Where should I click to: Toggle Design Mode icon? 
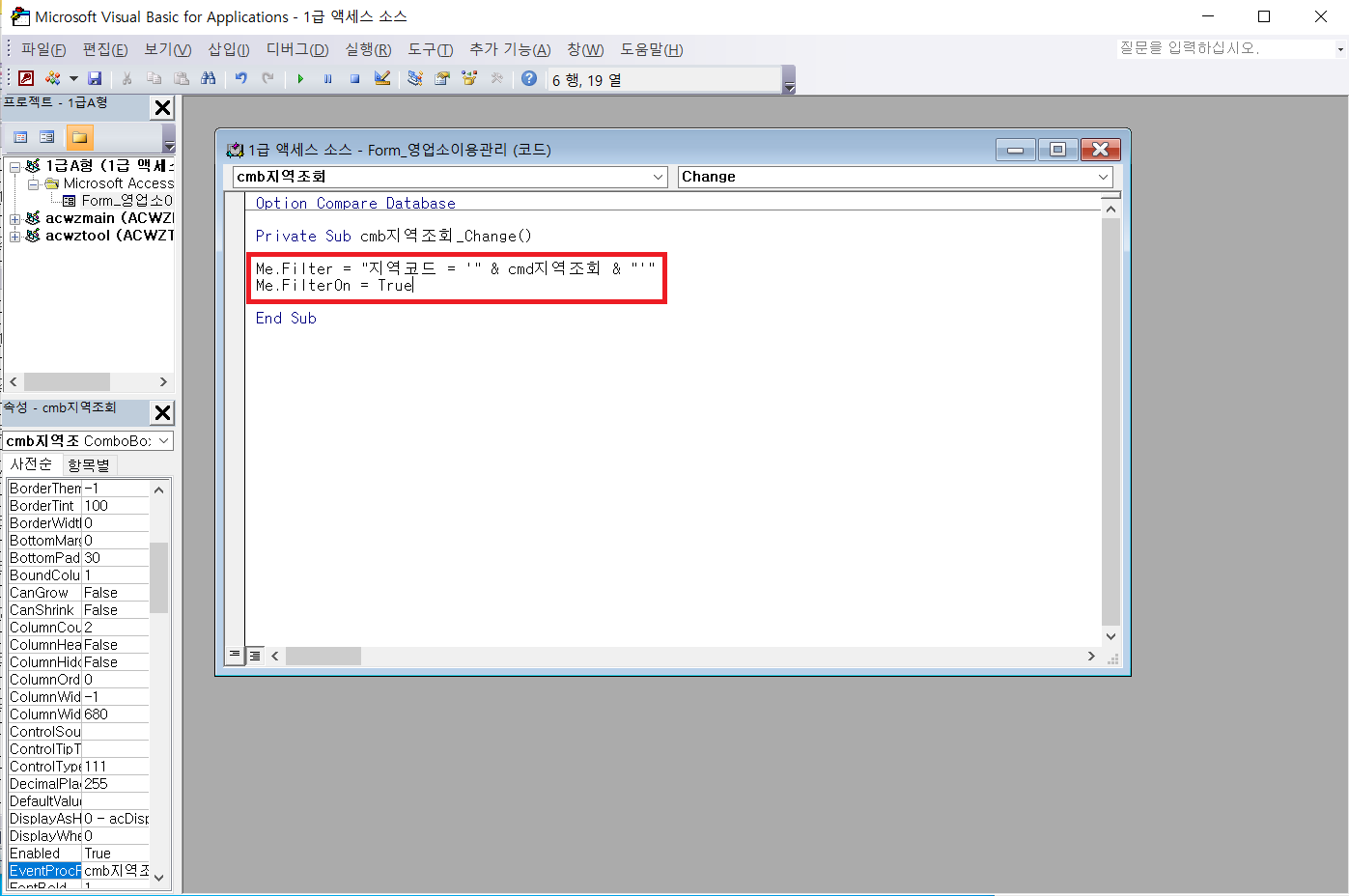pos(382,78)
